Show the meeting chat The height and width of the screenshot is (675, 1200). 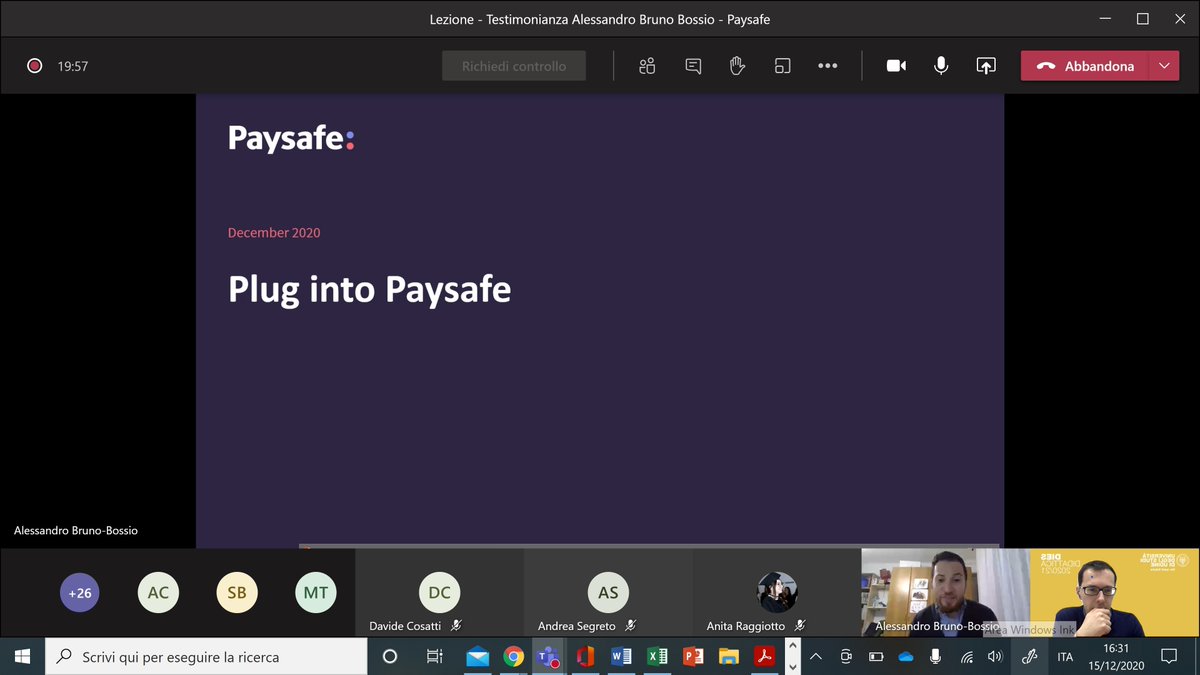tap(693, 66)
